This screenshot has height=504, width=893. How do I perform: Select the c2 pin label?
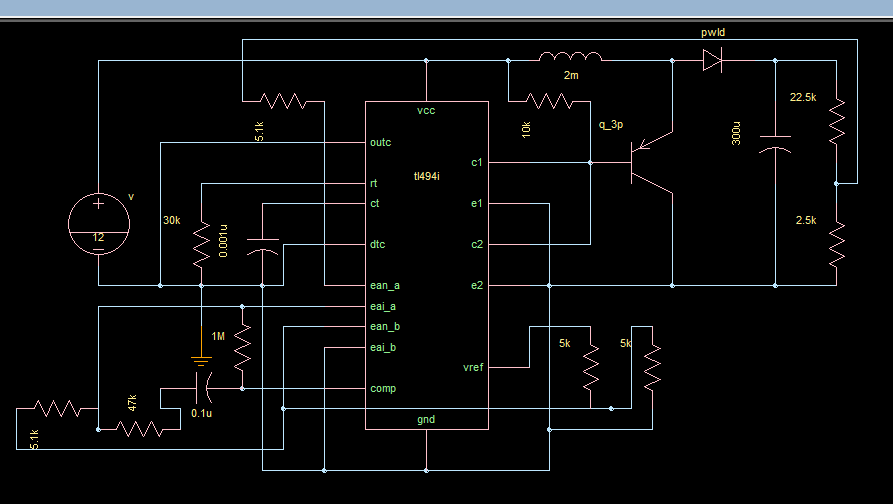[477, 244]
